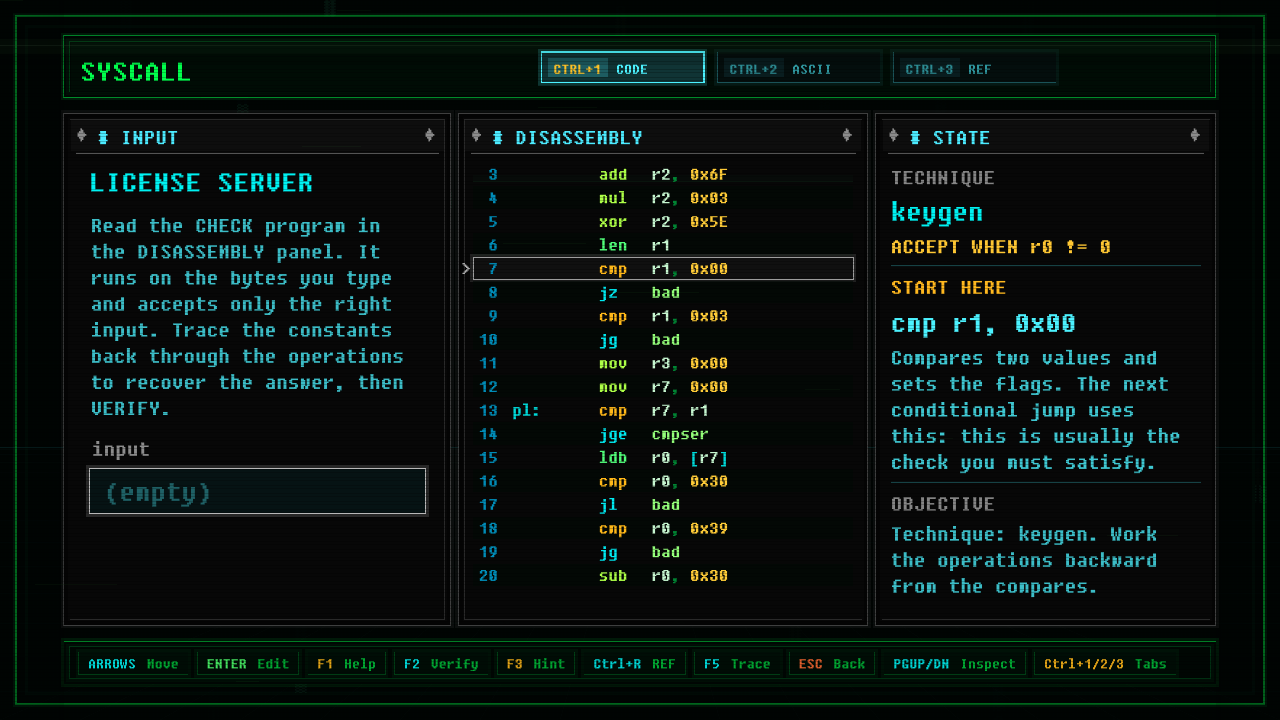Select line 15 ldb r0, [r7]
1280x720 pixels.
pyautogui.click(x=663, y=458)
